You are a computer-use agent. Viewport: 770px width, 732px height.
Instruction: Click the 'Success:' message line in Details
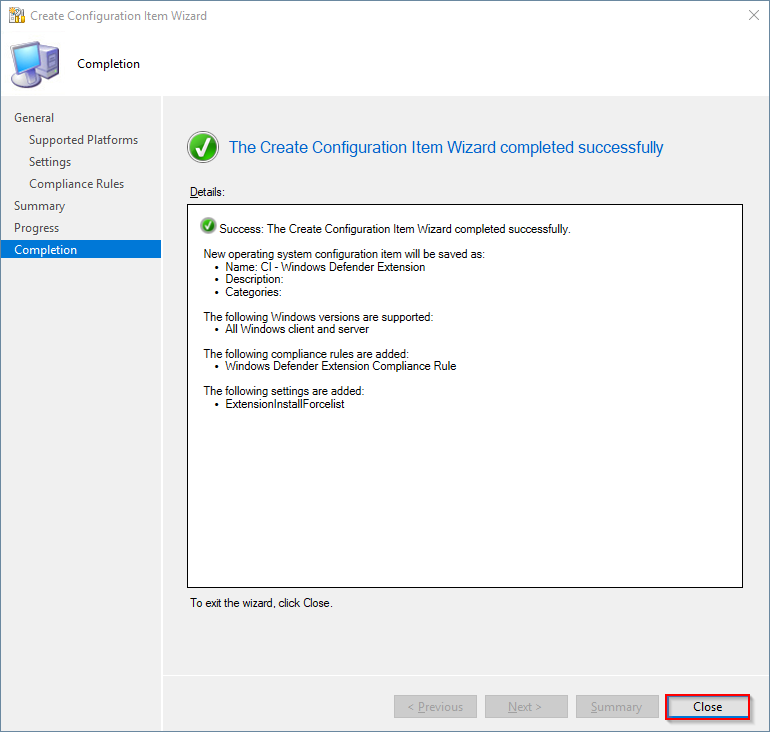pos(395,229)
